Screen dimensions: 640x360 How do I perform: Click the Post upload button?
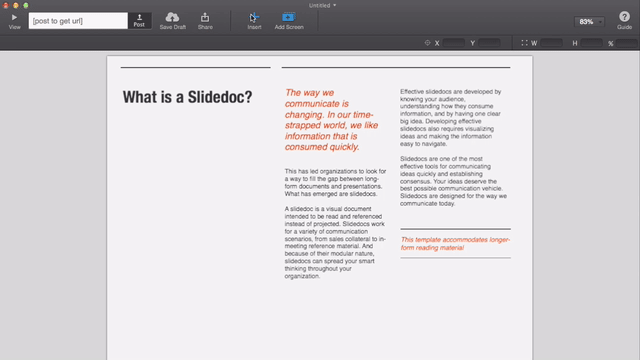pyautogui.click(x=139, y=20)
